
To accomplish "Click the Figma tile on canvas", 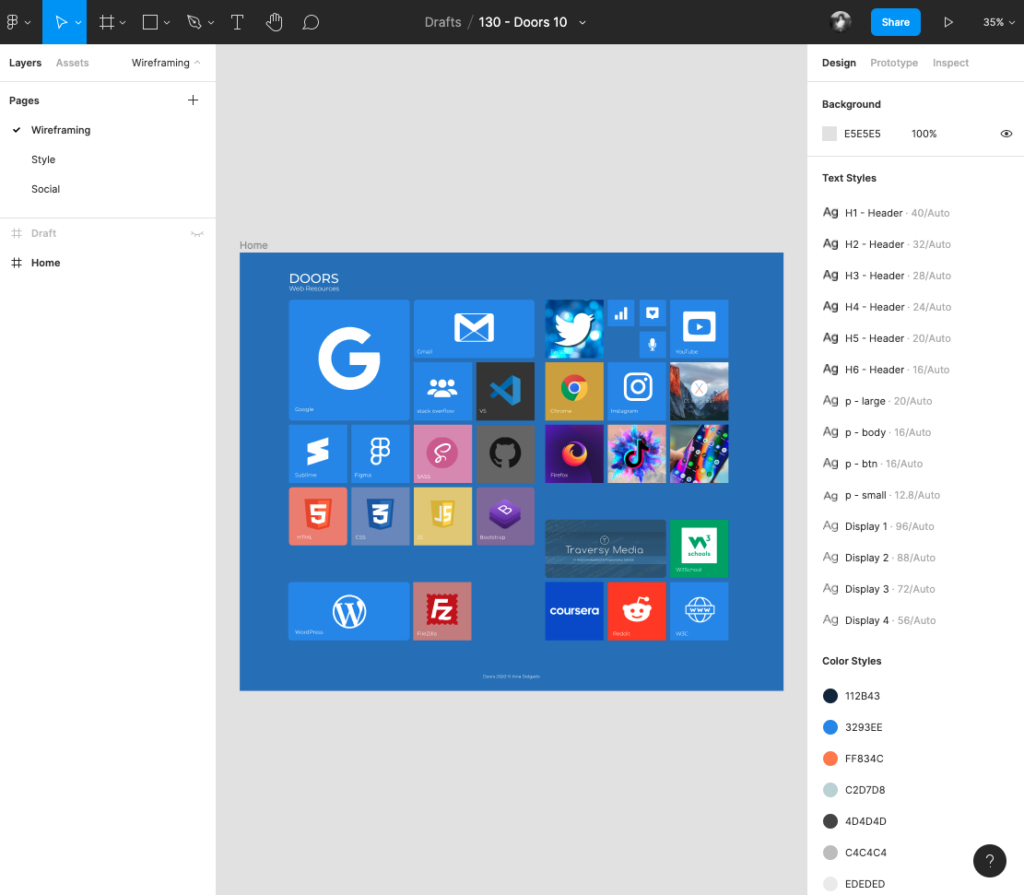I will pos(380,453).
